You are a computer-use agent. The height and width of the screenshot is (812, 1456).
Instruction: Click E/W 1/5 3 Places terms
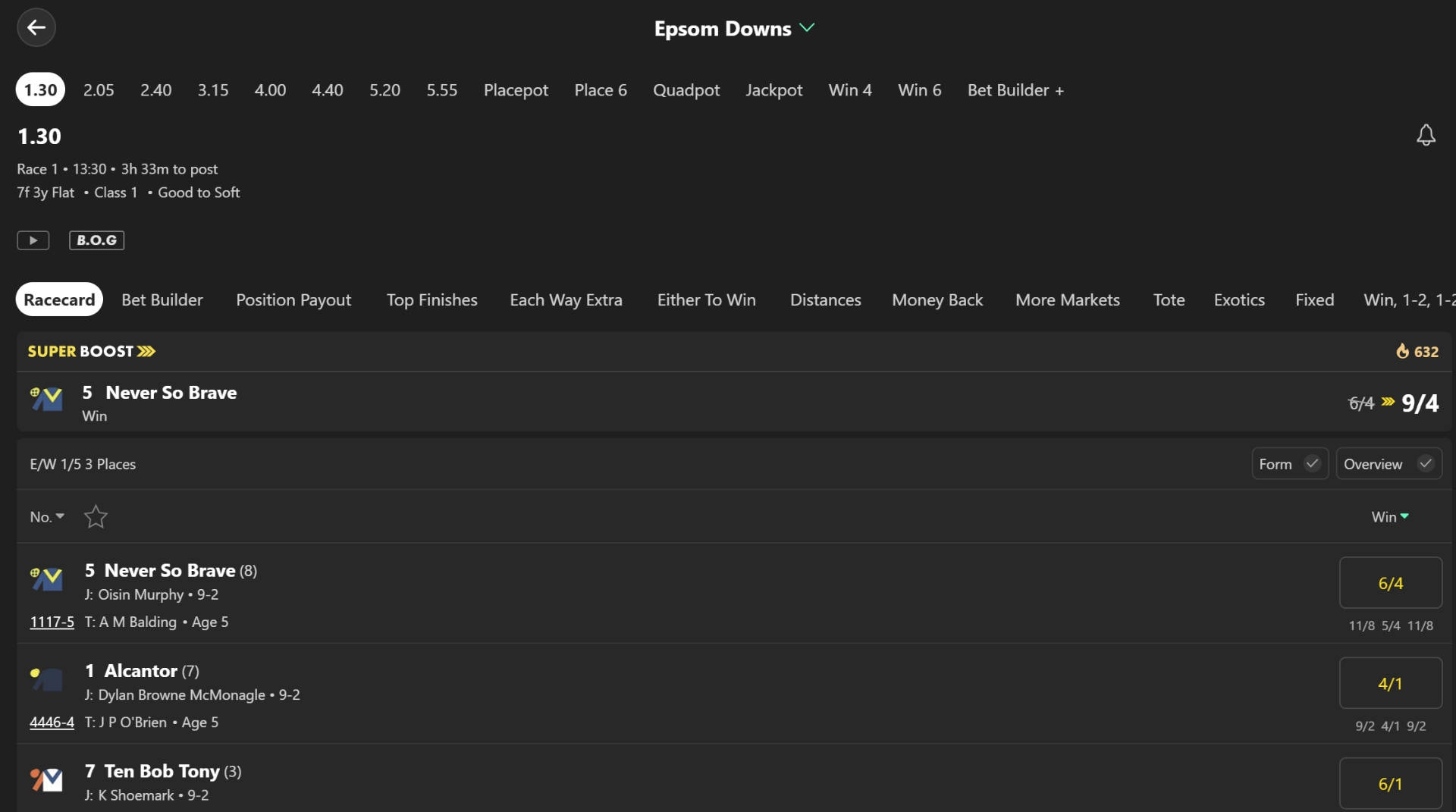(x=83, y=464)
